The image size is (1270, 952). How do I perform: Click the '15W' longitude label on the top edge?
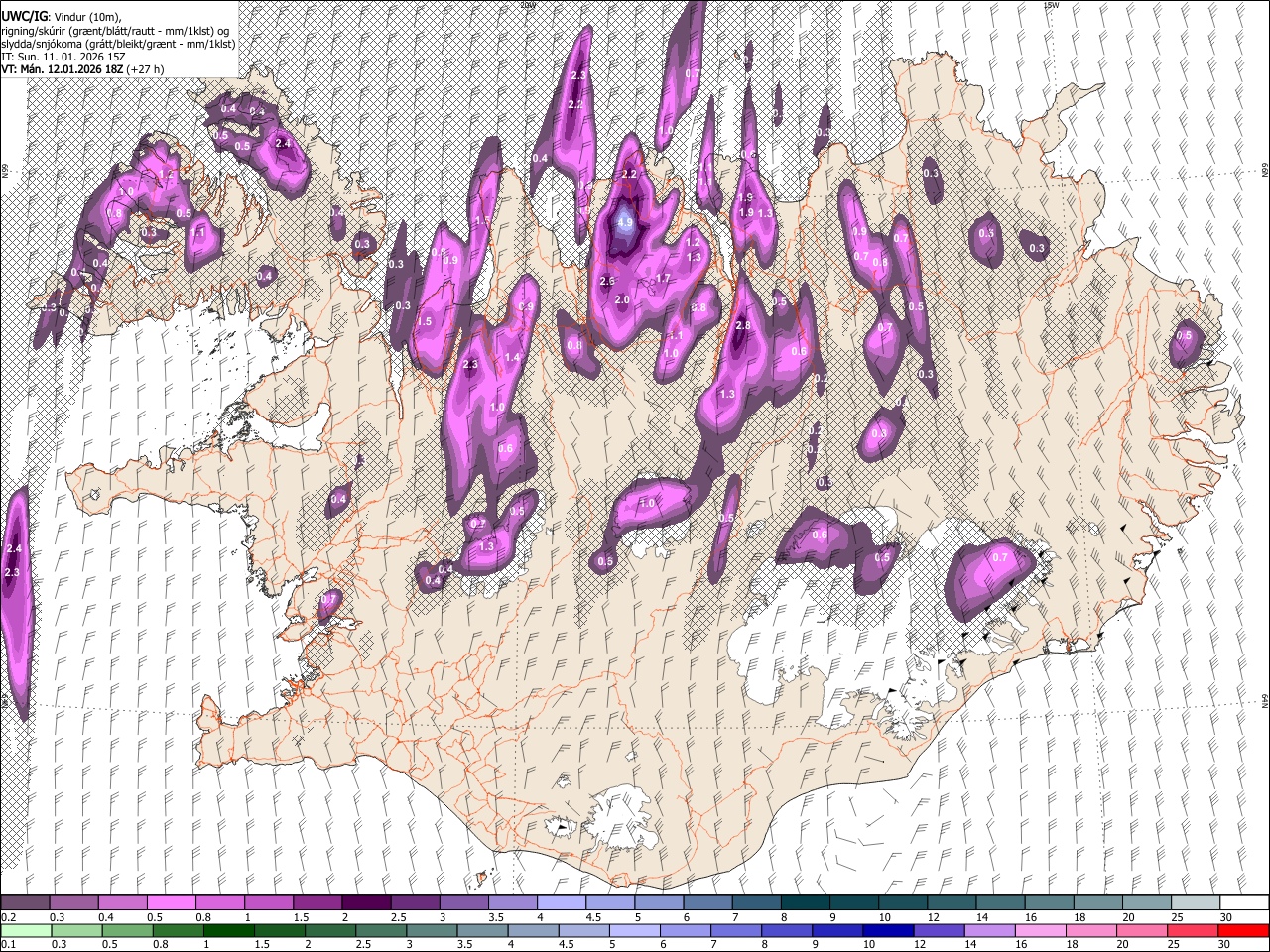click(x=1051, y=5)
